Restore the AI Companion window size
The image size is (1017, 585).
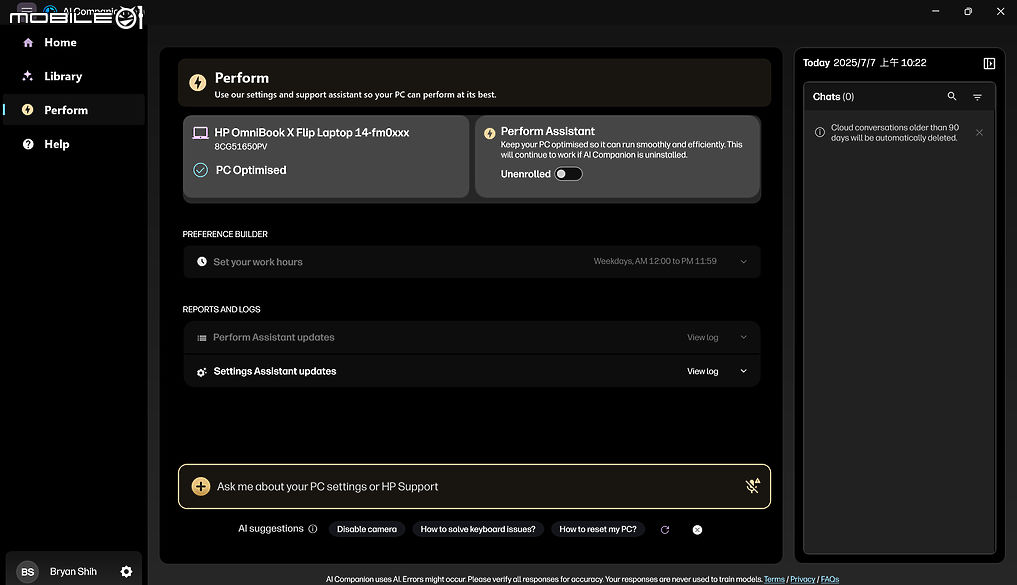tap(968, 11)
